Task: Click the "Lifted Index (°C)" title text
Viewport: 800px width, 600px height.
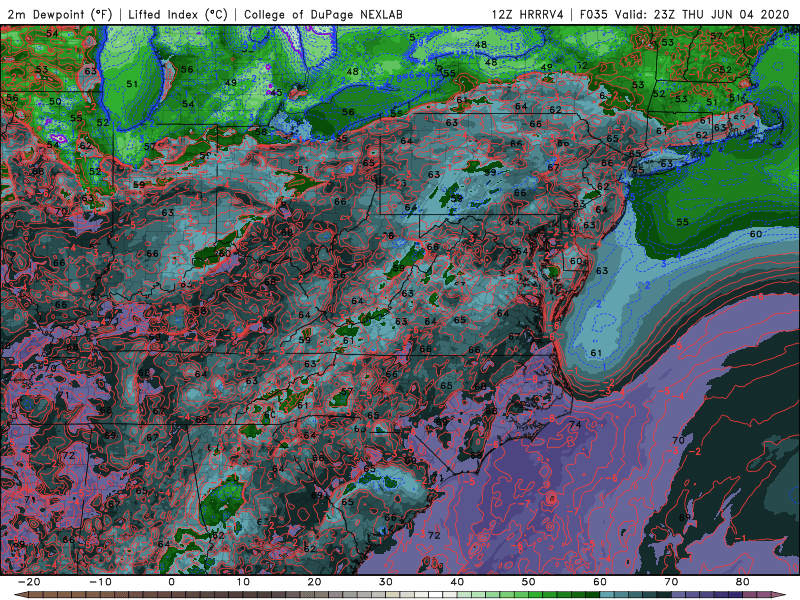Action: pos(178,14)
